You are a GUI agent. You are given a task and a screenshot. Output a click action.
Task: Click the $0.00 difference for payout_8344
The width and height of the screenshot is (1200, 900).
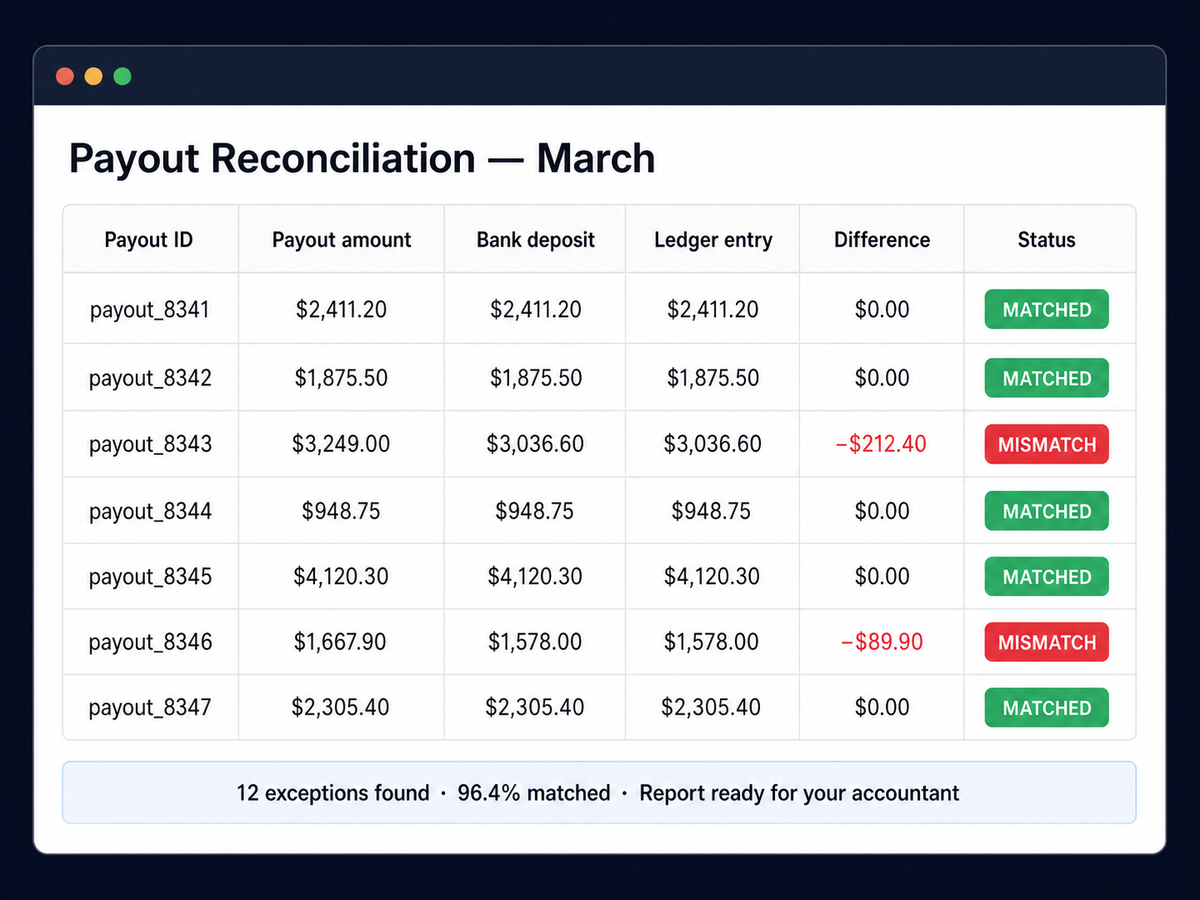882,511
